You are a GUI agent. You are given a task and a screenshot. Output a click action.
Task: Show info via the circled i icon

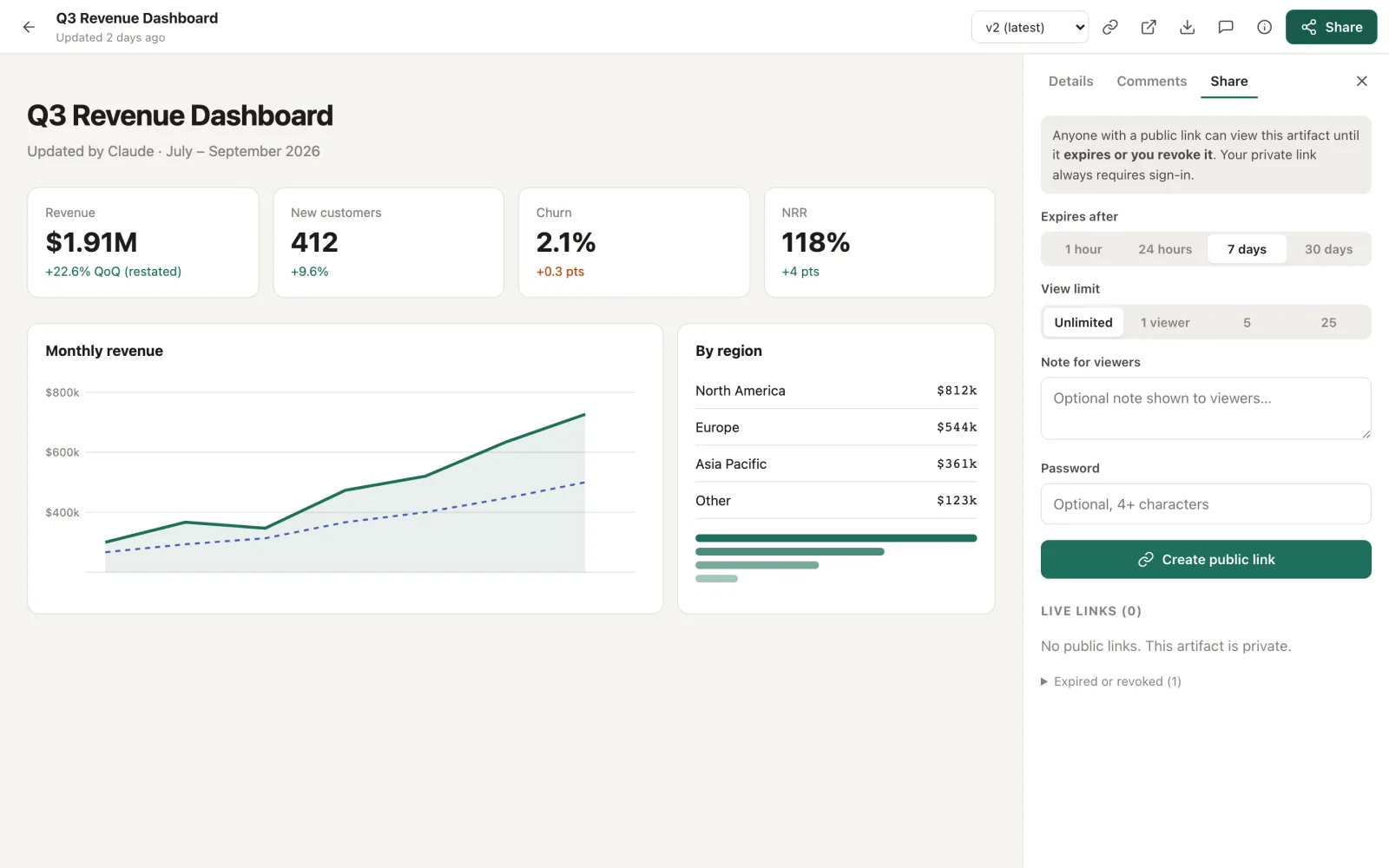click(1264, 27)
